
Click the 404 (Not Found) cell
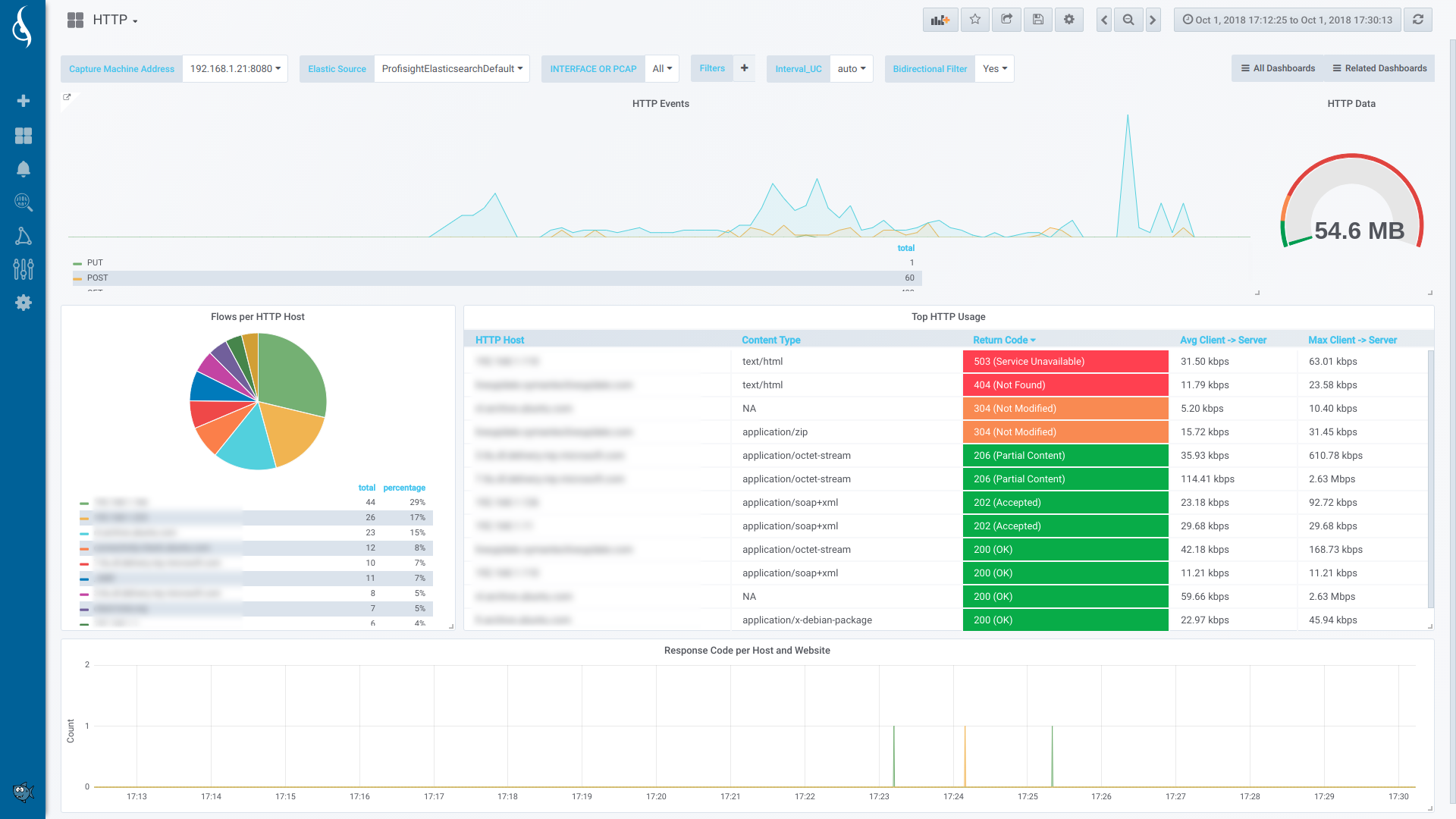[x=1065, y=385]
